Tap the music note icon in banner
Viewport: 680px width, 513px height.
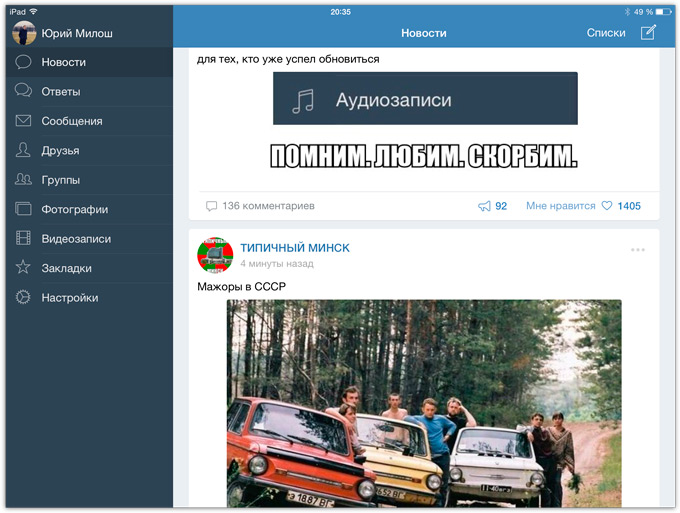[303, 101]
